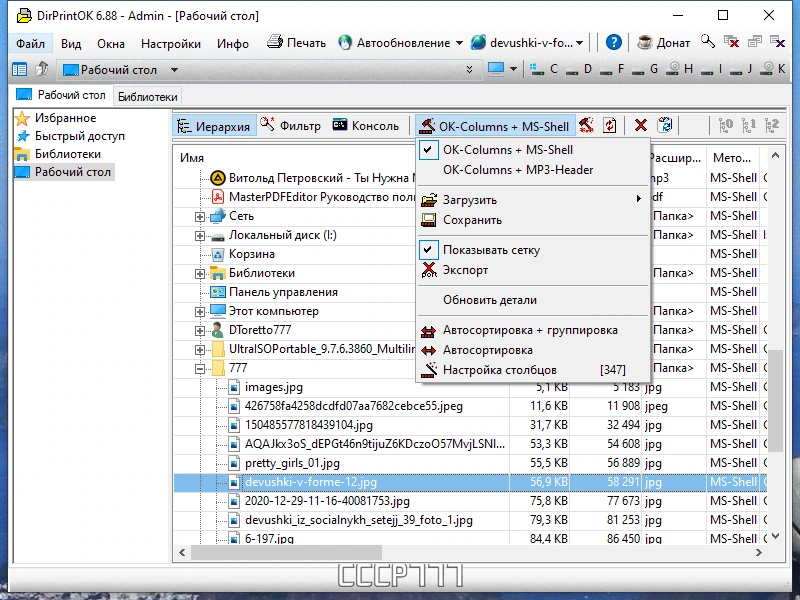Open the Вид menu
800x600 pixels.
coord(71,44)
